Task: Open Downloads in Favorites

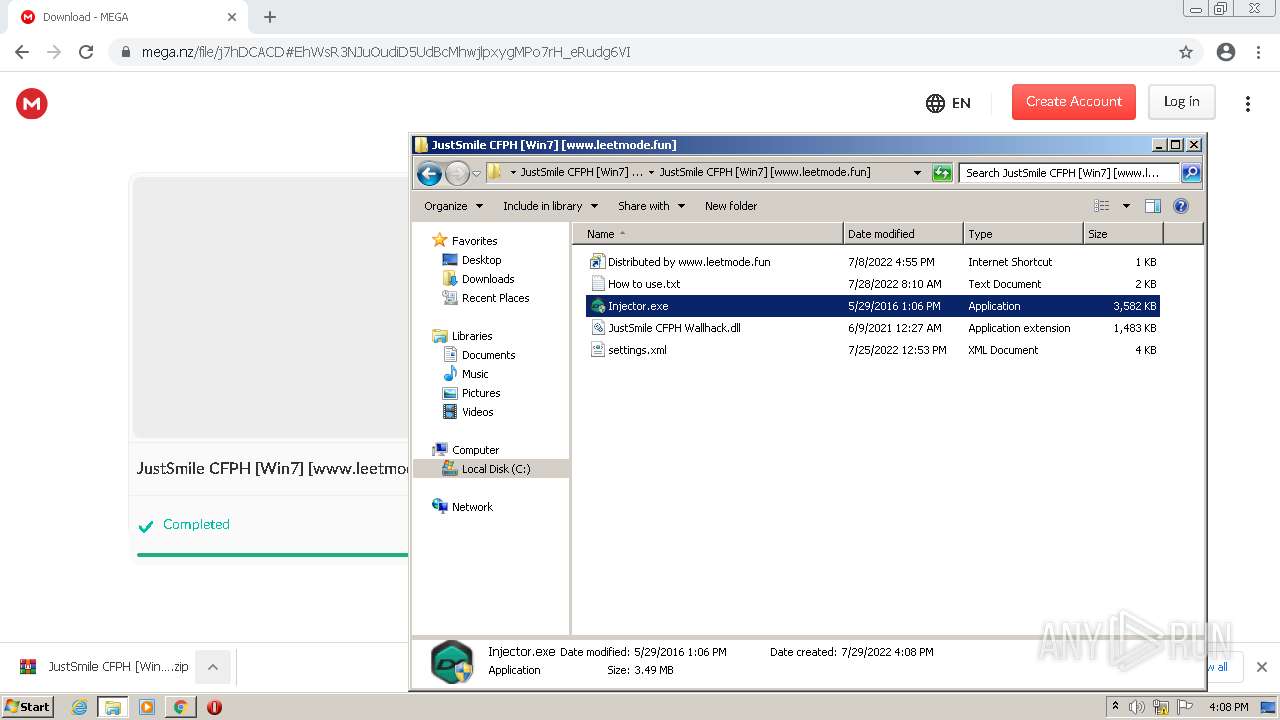Action: [x=478, y=279]
